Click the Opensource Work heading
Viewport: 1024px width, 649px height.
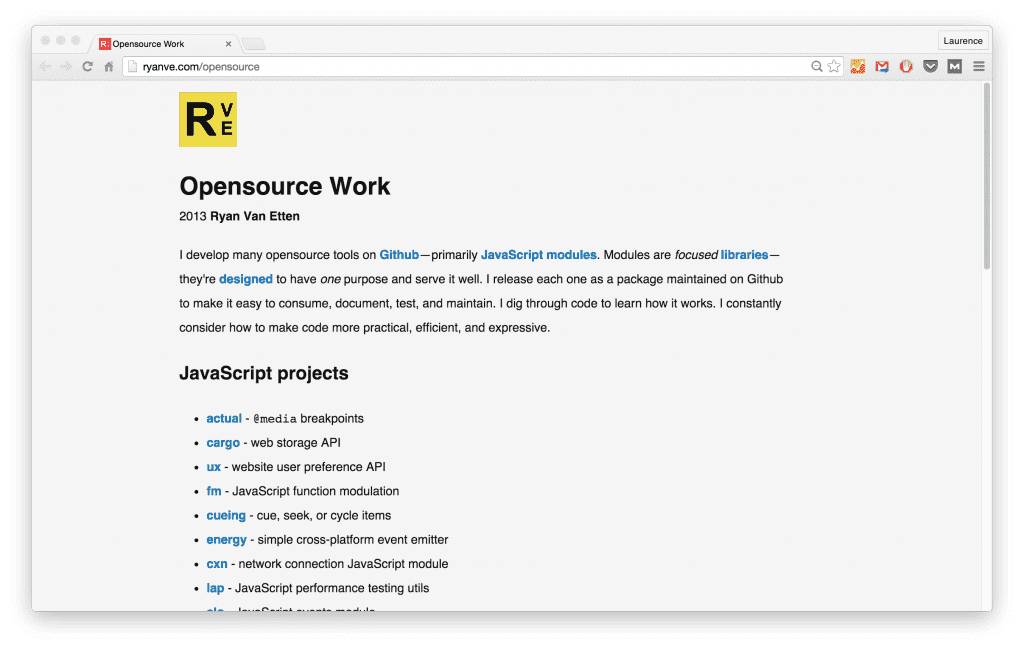[x=285, y=186]
